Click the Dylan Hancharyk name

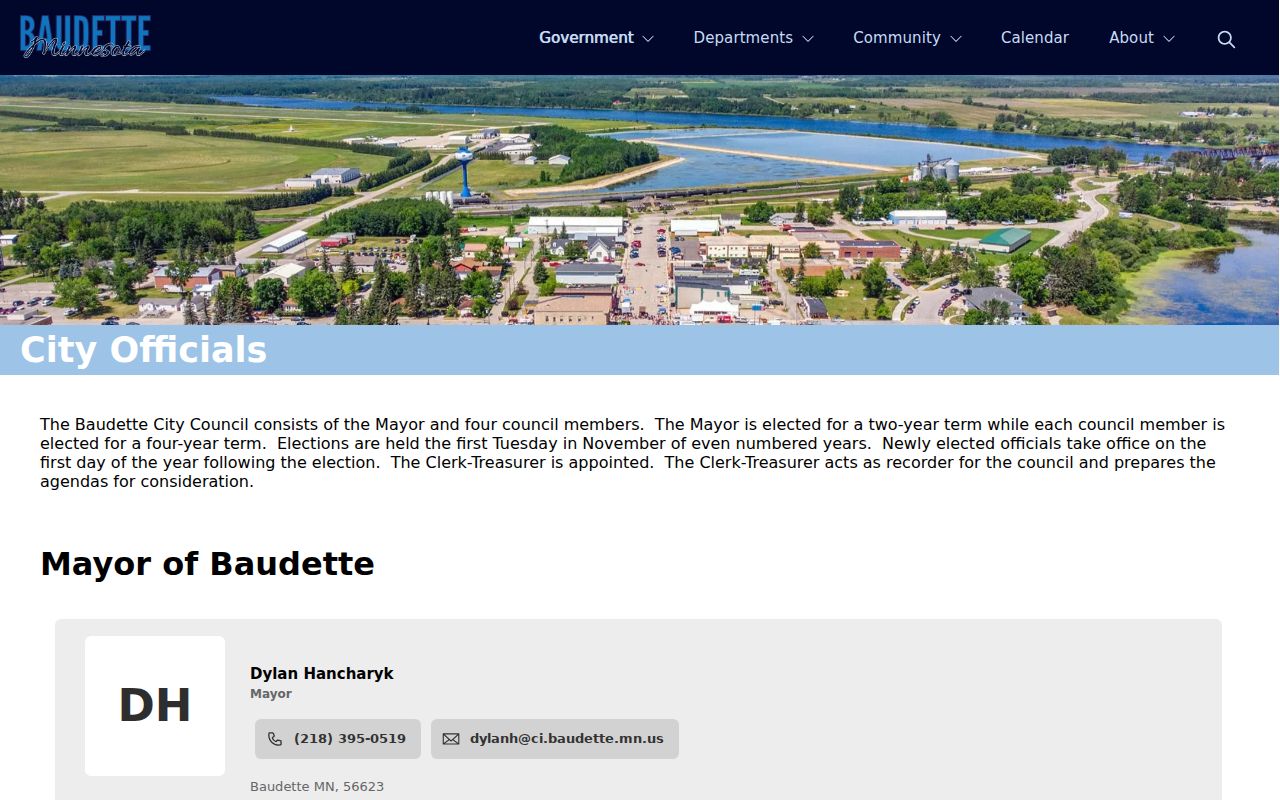pyautogui.click(x=322, y=674)
